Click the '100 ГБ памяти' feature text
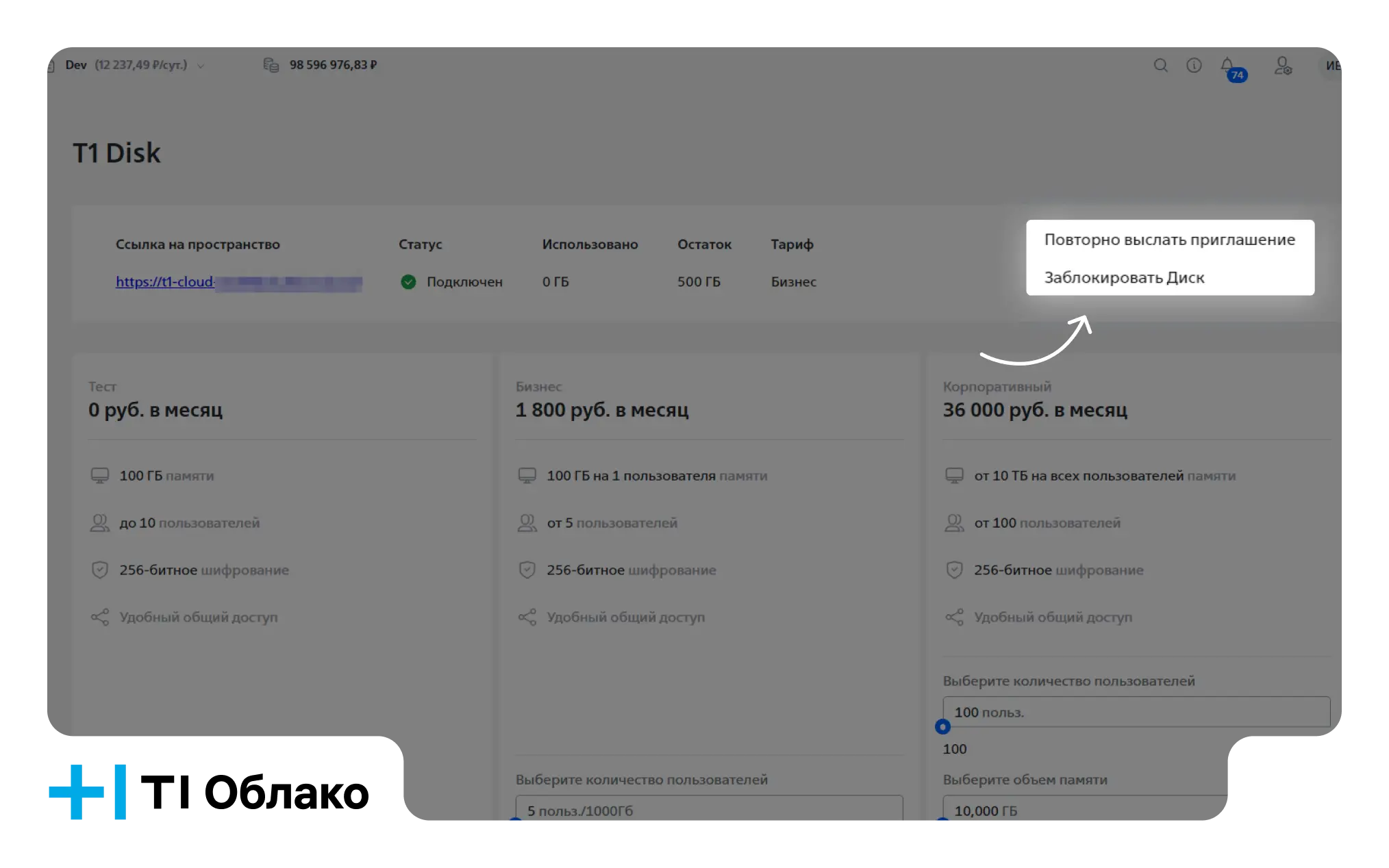 [x=166, y=476]
